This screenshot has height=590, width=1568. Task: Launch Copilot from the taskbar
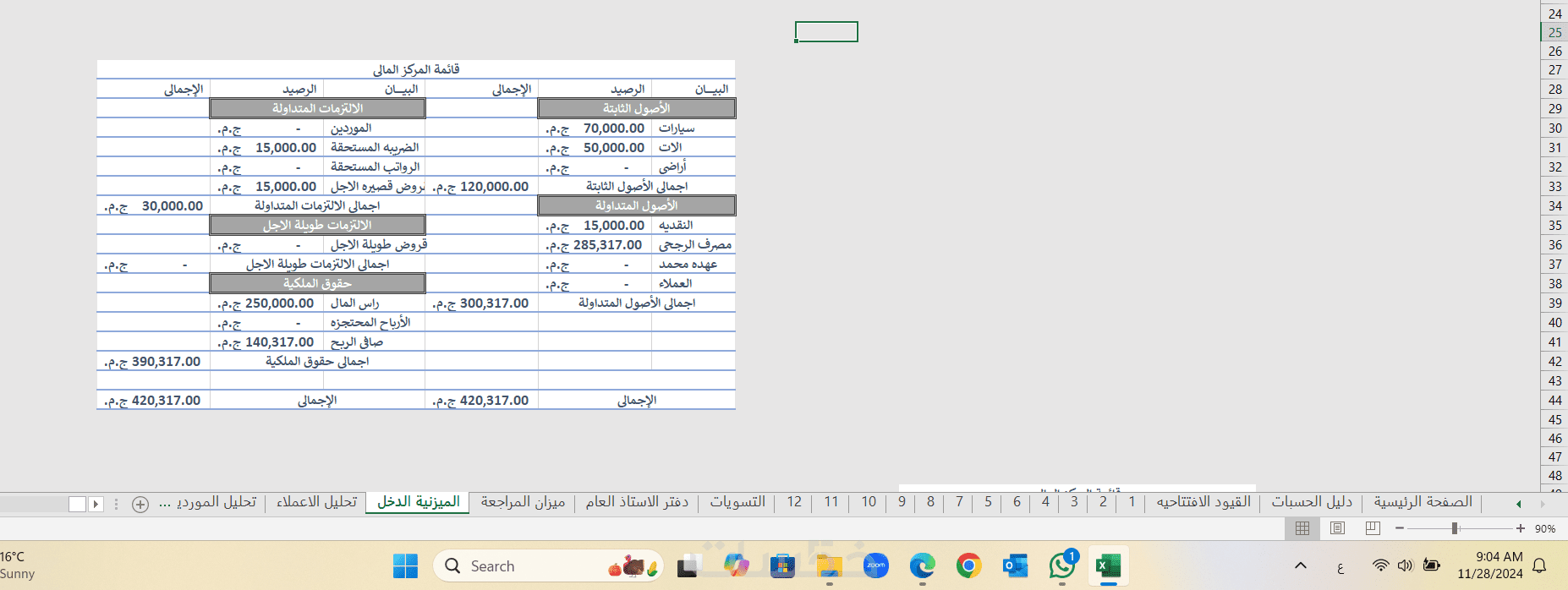737,566
